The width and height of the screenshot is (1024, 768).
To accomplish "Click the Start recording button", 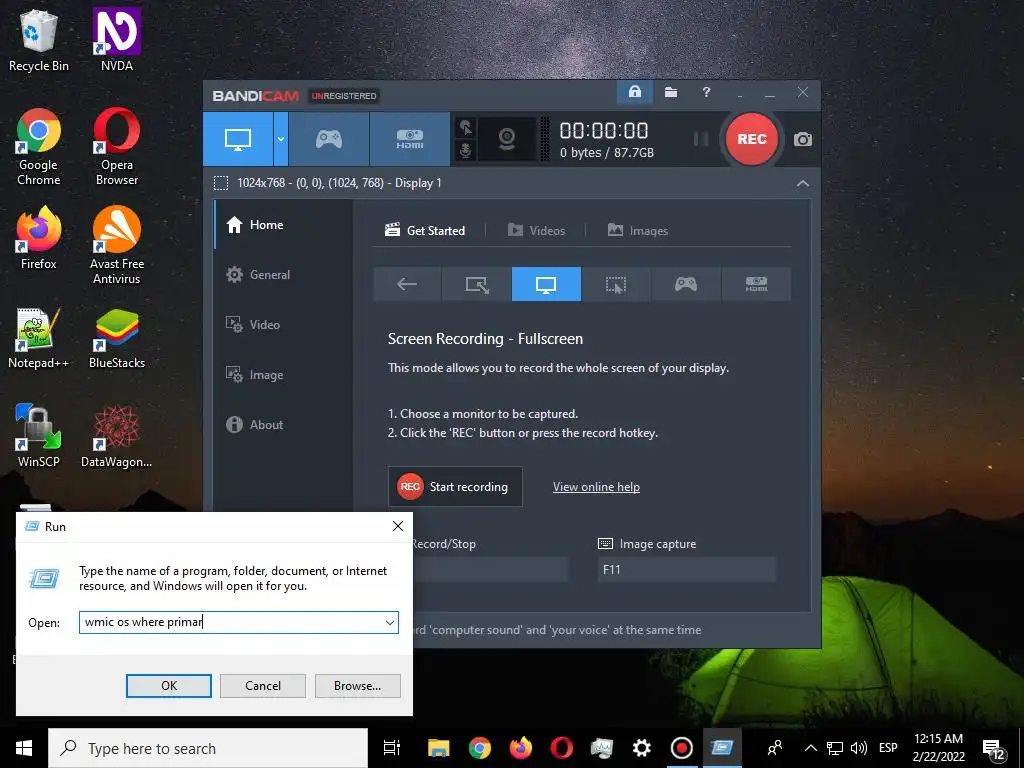I will [455, 487].
